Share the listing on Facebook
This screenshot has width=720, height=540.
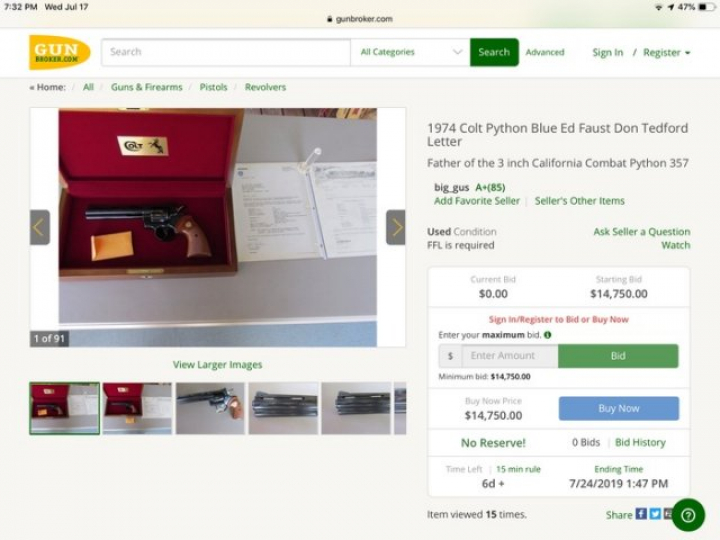pos(642,514)
